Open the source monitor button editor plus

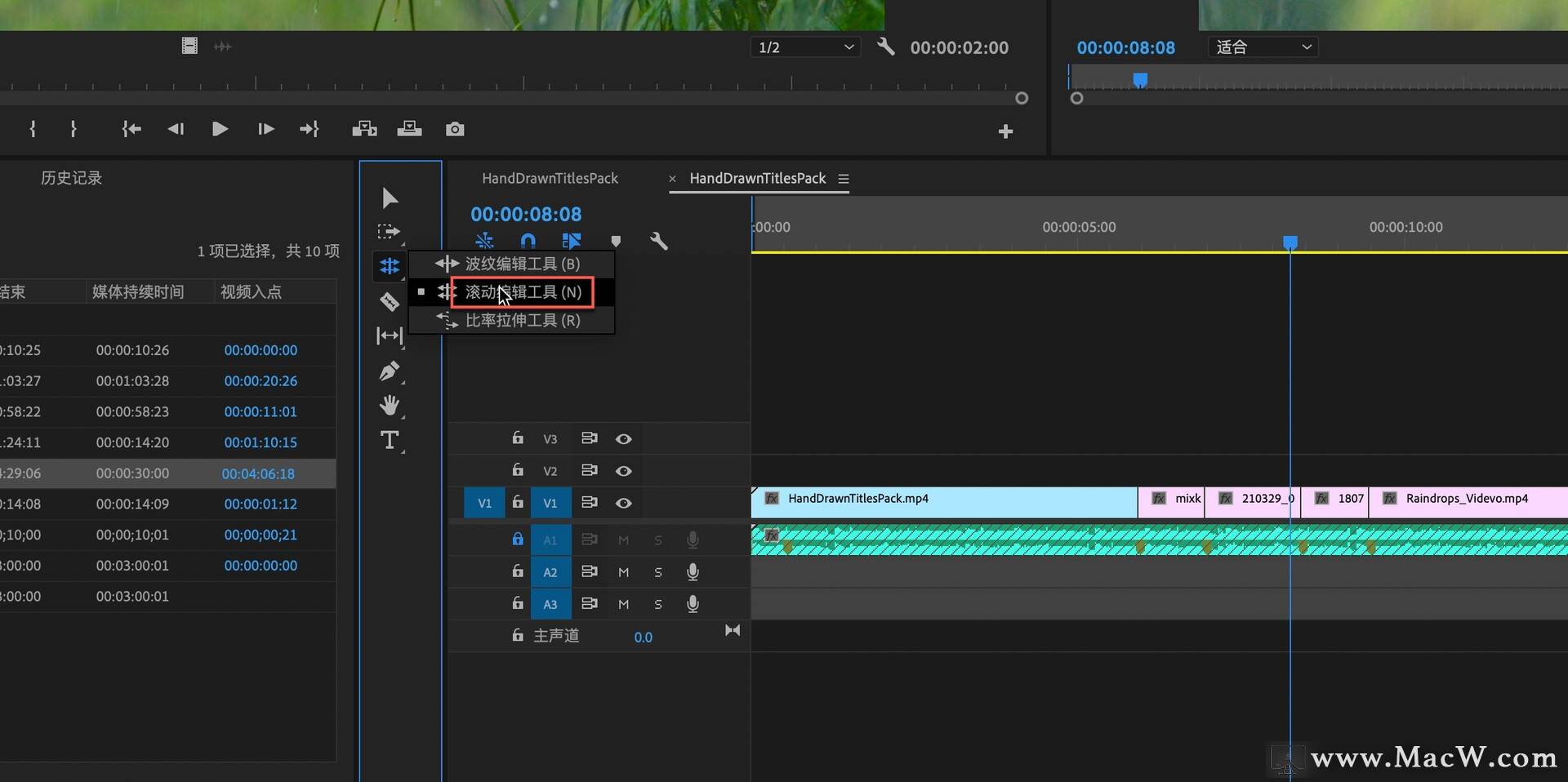(x=1005, y=131)
